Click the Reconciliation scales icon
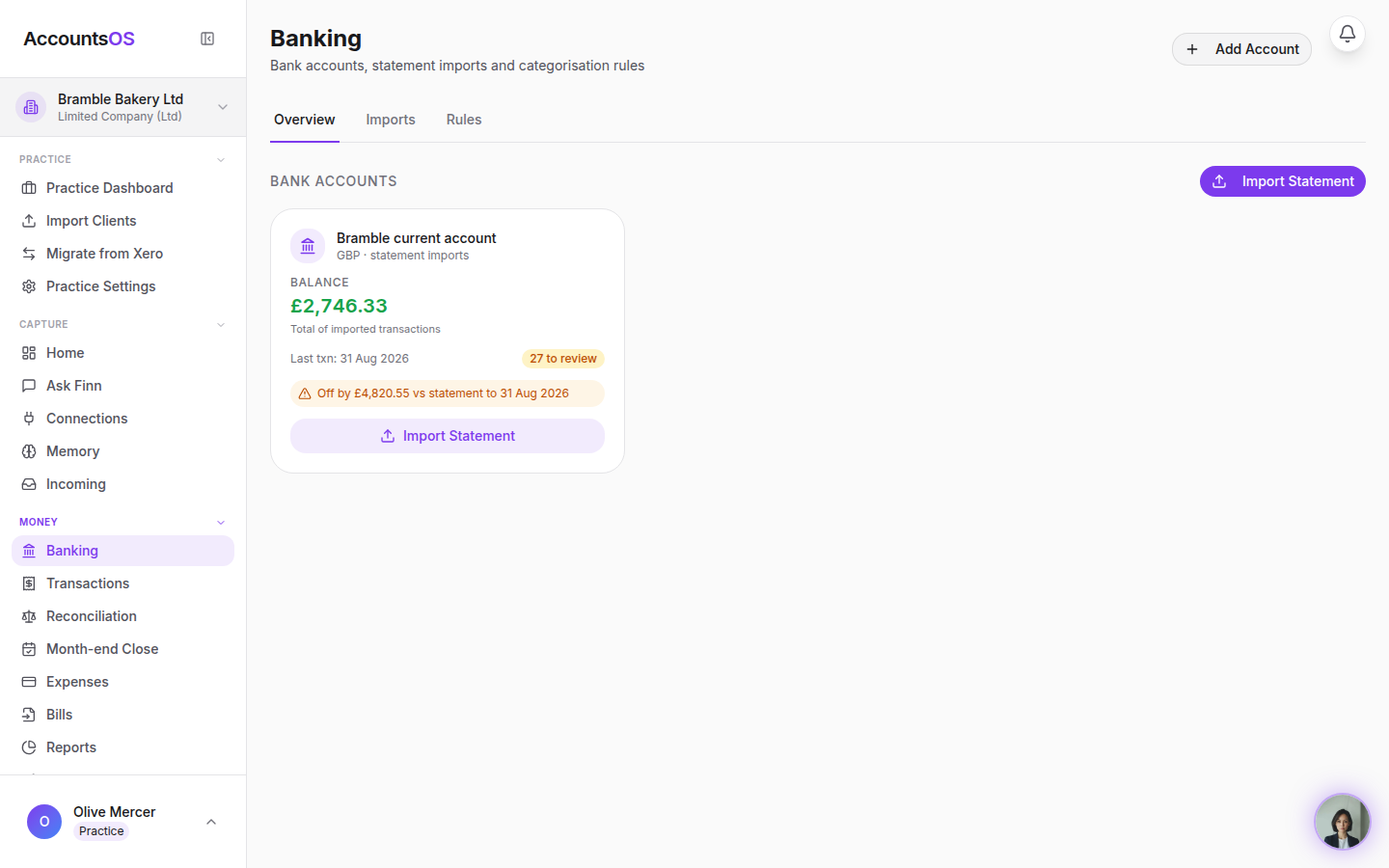Viewport: 1389px width, 868px height. coord(29,616)
